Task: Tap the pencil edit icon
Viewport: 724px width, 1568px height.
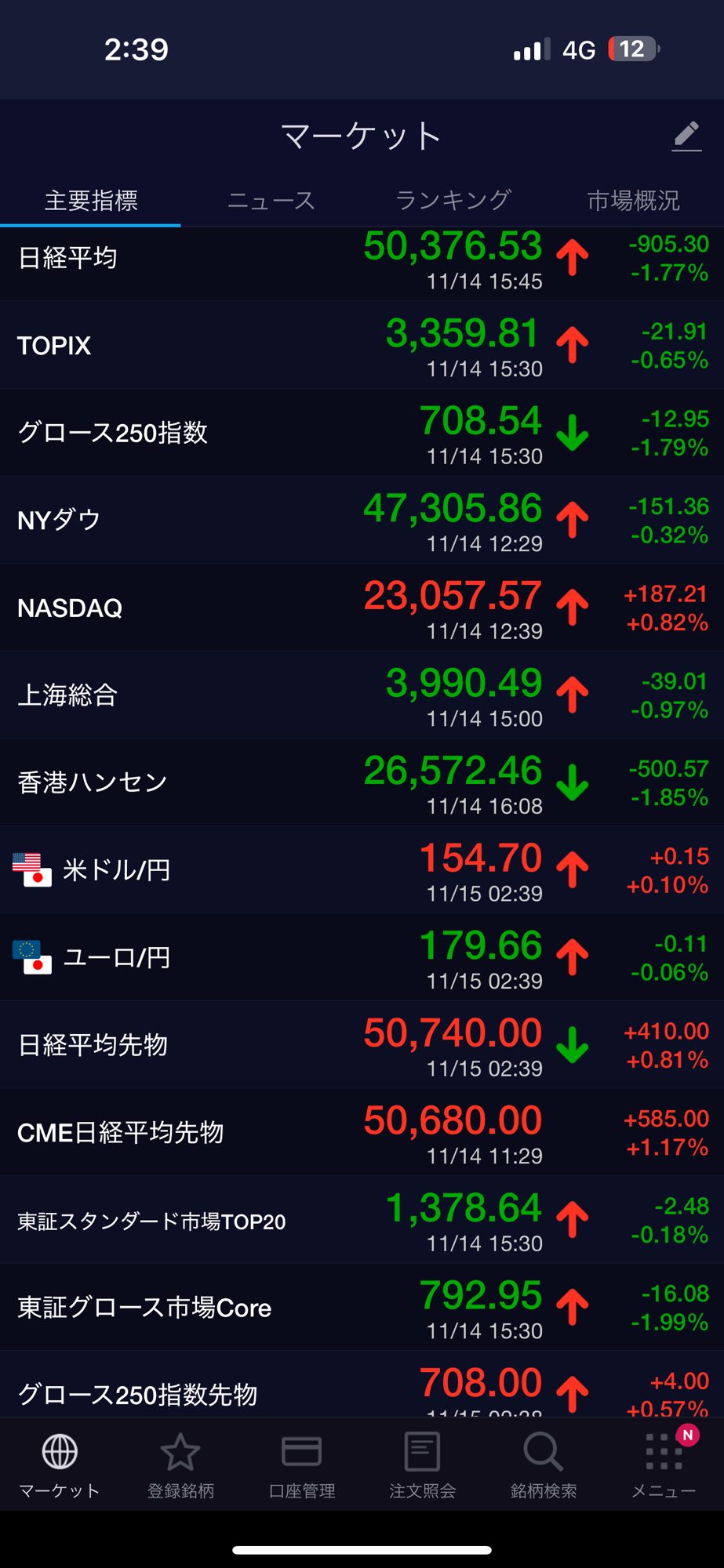Action: pyautogui.click(x=686, y=136)
